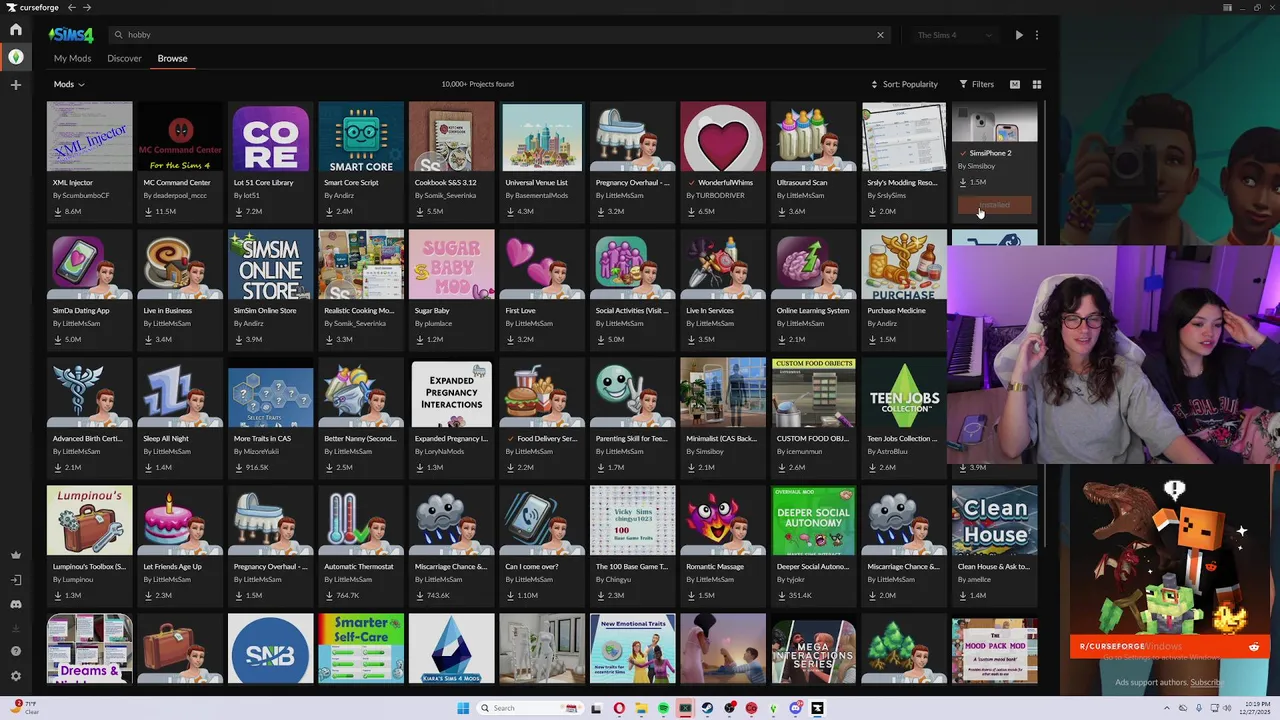Launch the game with the play icon
This screenshot has height=720, width=1280.
point(1019,35)
